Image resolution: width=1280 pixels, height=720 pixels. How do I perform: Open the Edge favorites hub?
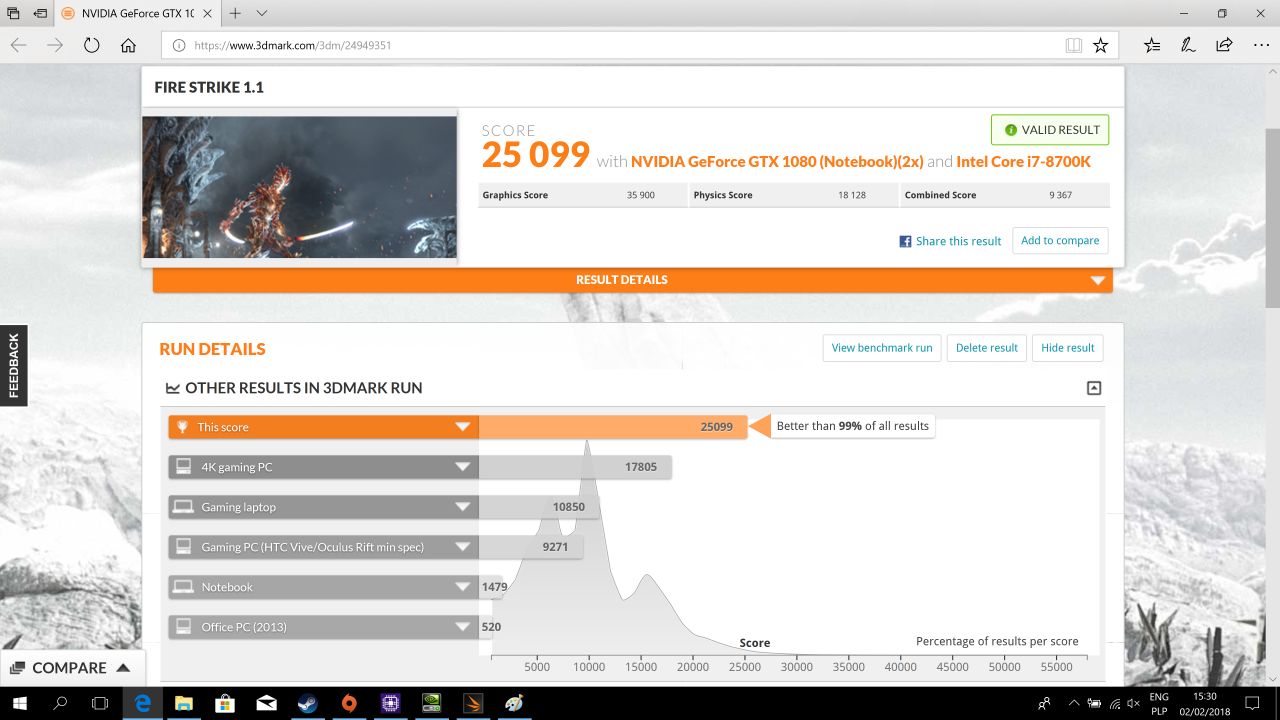coord(1152,45)
